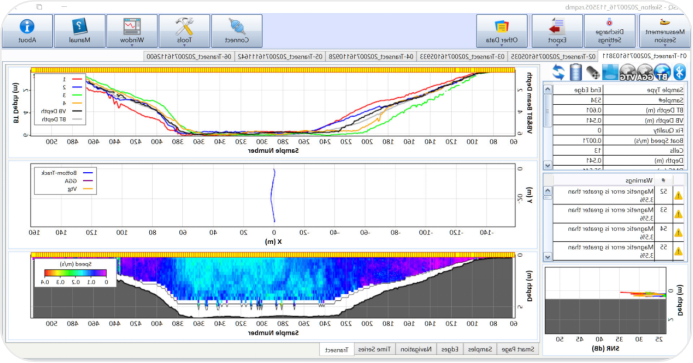Click the 4 entry in the depth legend

64,103
